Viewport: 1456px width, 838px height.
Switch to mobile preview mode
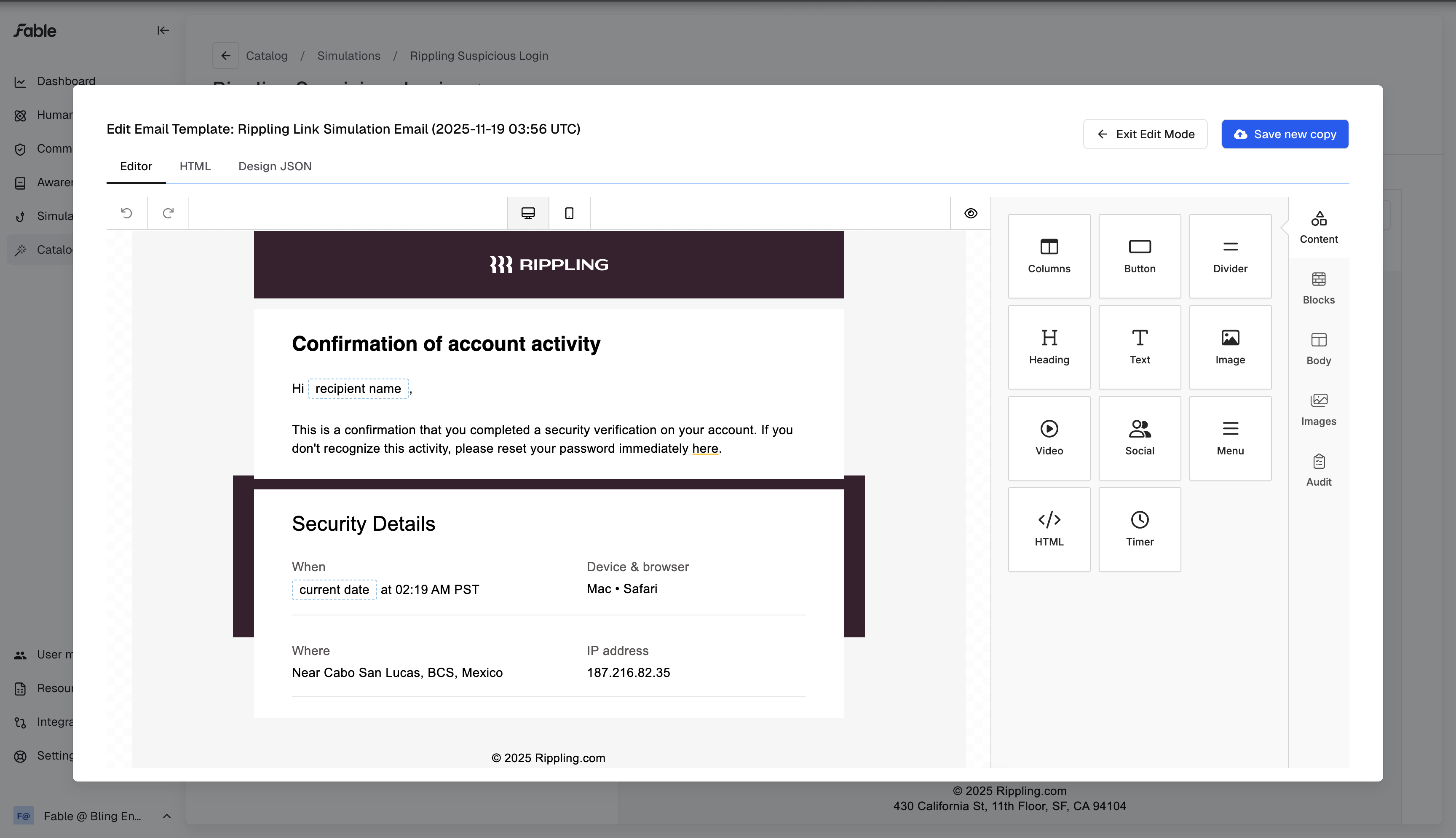[569, 214]
